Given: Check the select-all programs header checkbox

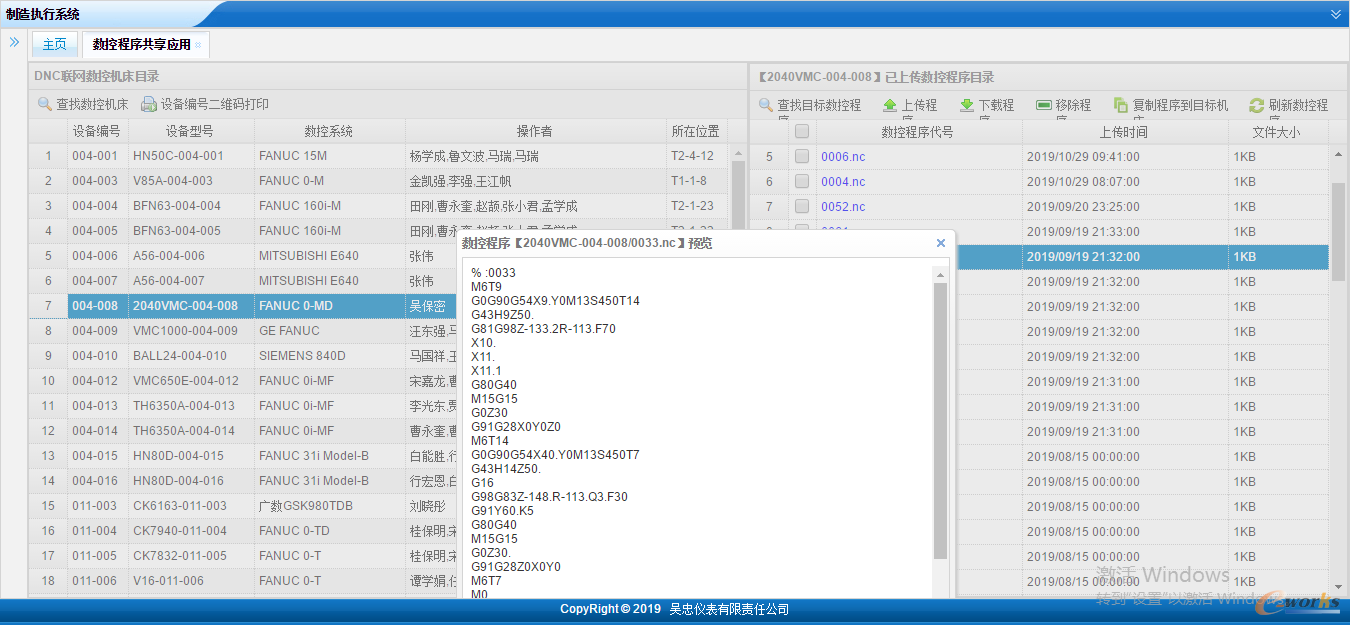Looking at the screenshot, I should [802, 131].
